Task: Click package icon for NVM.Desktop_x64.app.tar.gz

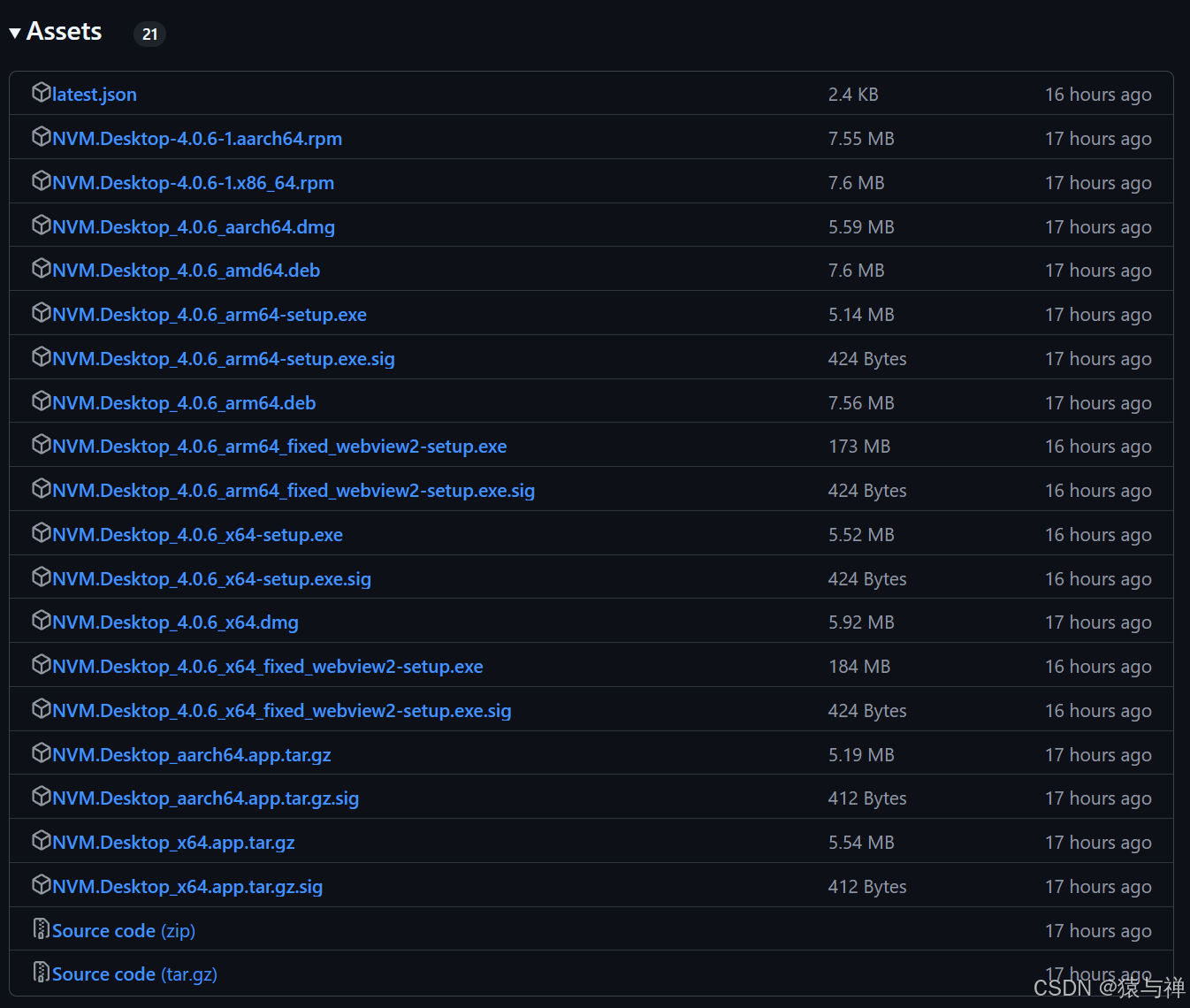Action: [42, 840]
